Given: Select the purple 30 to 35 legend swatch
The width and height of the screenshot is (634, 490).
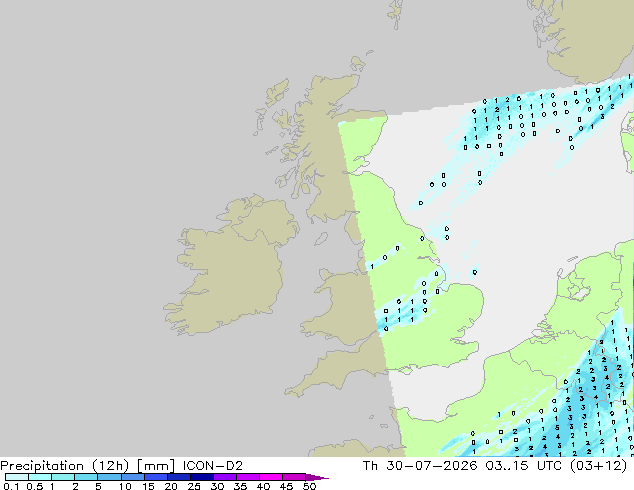Looking at the screenshot, I should pyautogui.click(x=225, y=477).
